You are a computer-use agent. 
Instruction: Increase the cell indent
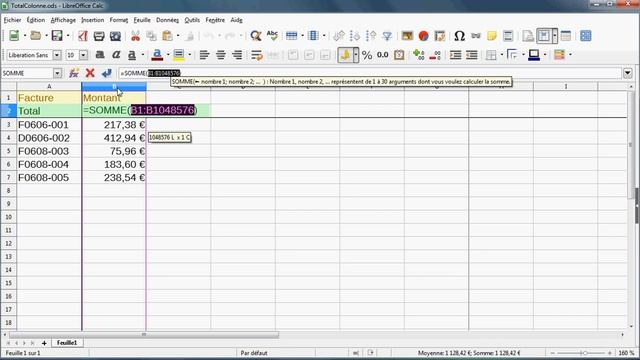pos(455,55)
